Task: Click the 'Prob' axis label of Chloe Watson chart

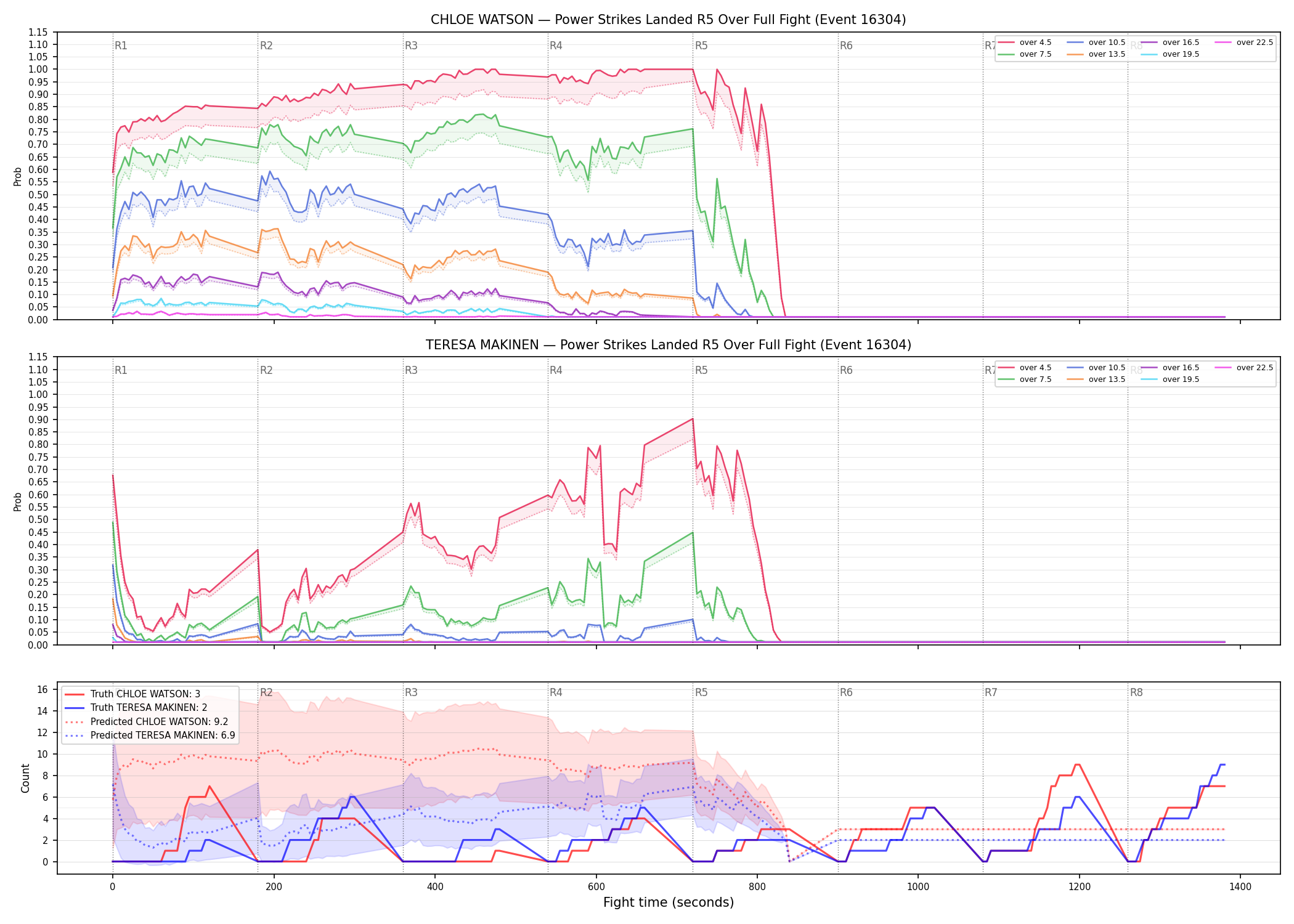Action: pyautogui.click(x=18, y=176)
